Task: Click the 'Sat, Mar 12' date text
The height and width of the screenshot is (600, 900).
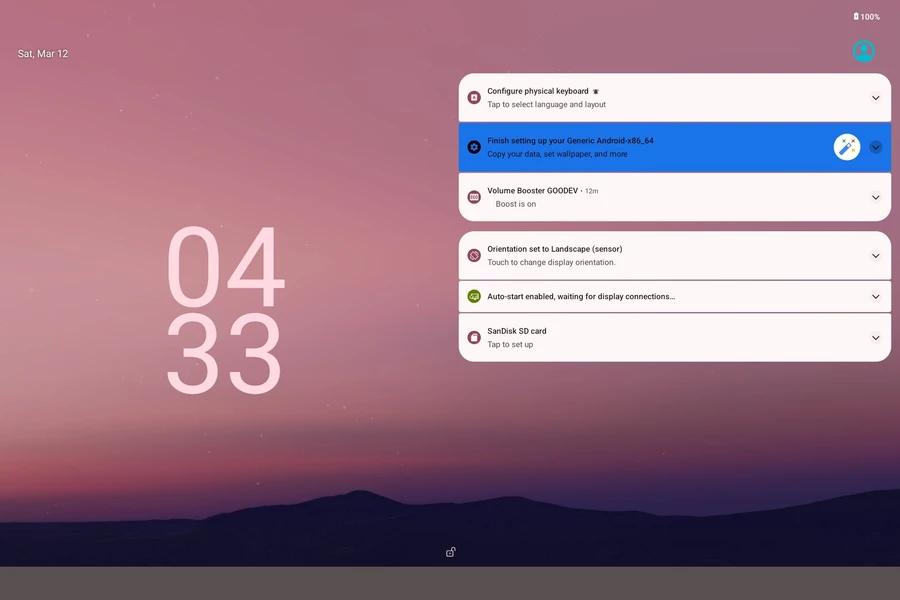Action: 43,53
